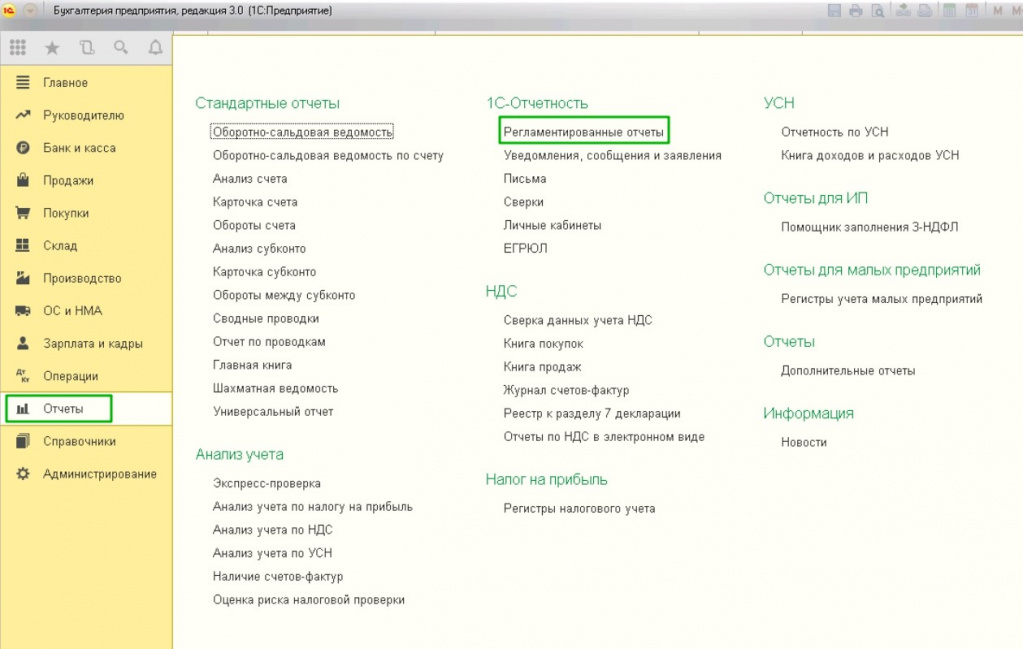Open Книга покупок report
This screenshot has width=1023, height=649.
[x=543, y=344]
